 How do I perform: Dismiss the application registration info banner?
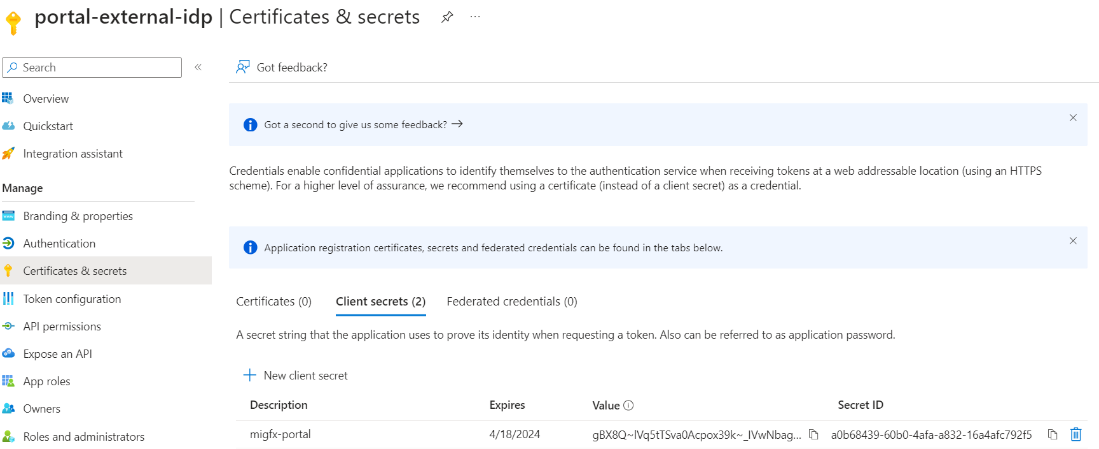pyautogui.click(x=1073, y=240)
